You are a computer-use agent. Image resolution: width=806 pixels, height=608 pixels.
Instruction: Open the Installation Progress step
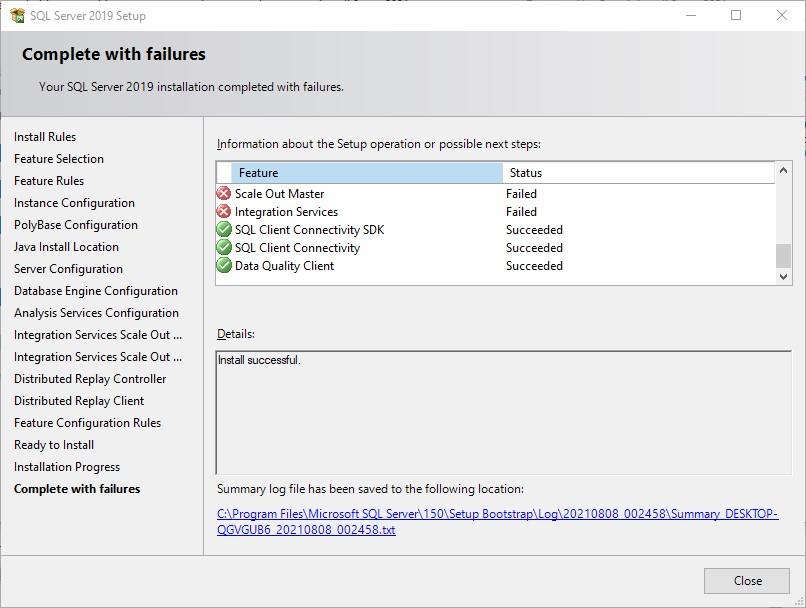(67, 467)
